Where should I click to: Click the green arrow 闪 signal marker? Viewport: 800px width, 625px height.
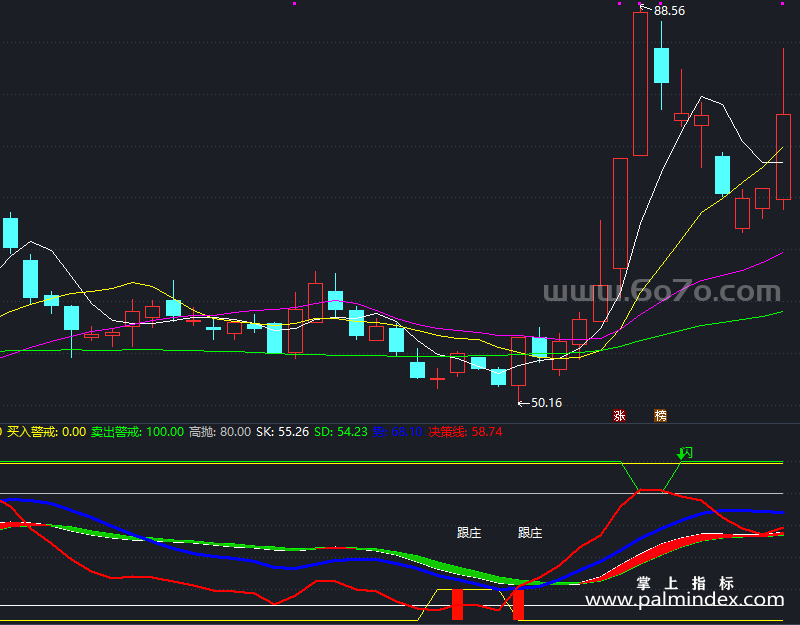pos(685,453)
